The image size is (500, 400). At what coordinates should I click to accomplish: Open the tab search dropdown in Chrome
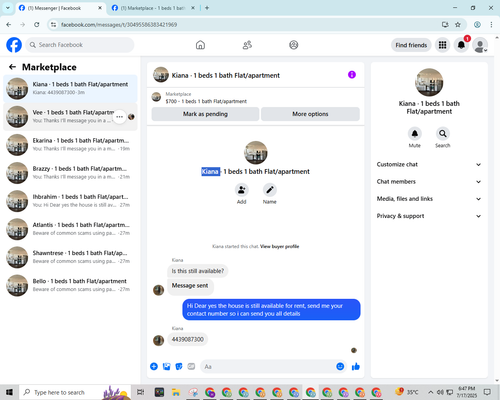(x=8, y=8)
